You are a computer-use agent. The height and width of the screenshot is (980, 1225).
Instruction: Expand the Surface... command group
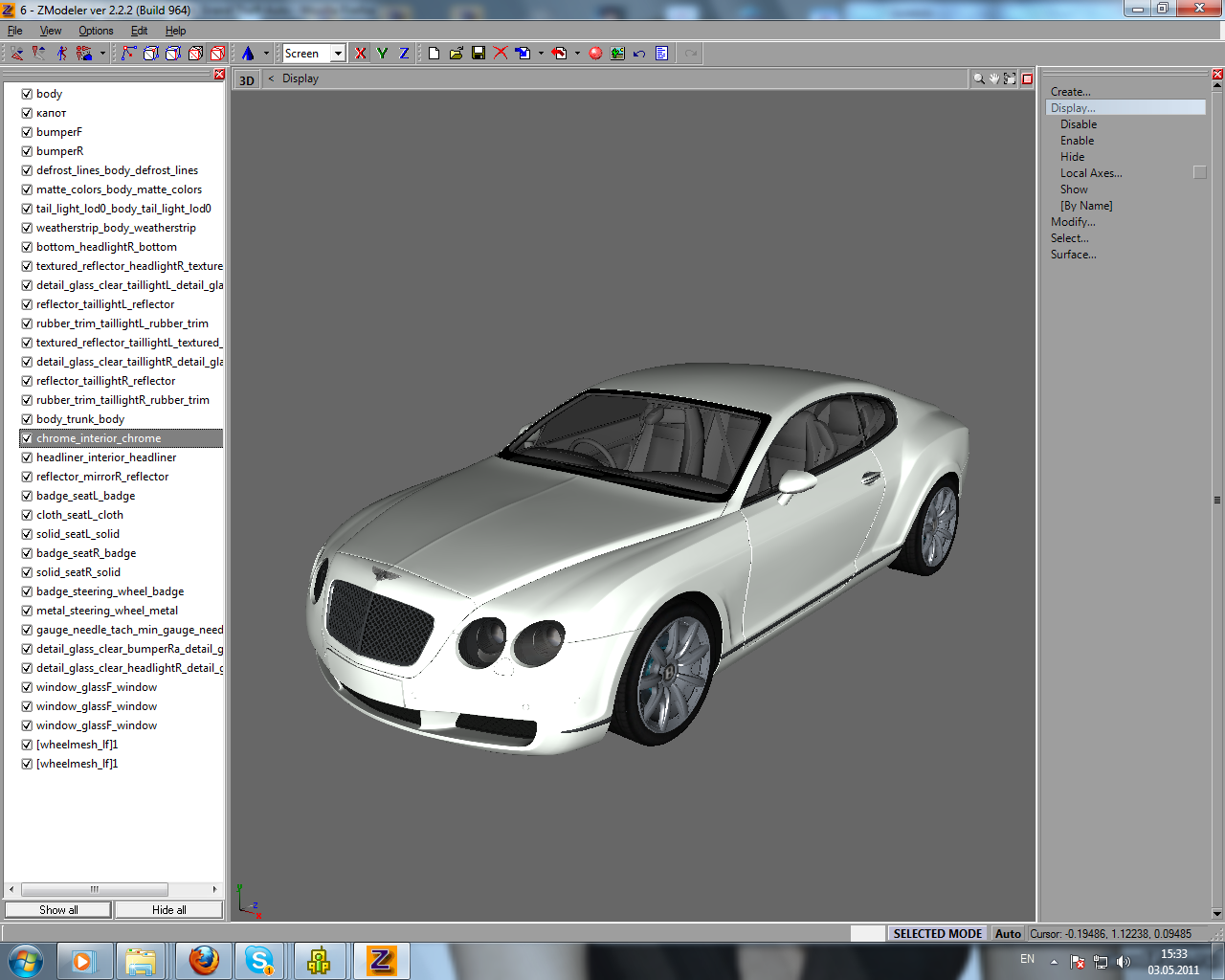click(x=1073, y=255)
